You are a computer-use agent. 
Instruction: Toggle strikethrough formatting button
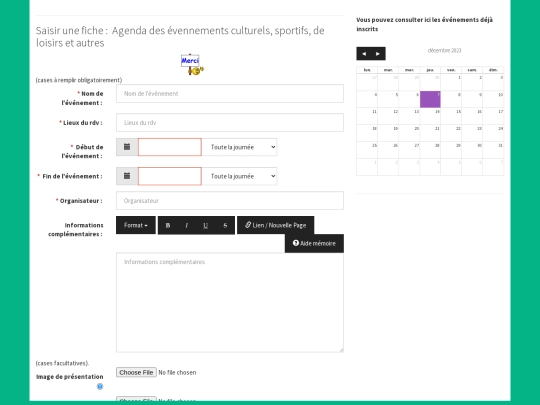pyautogui.click(x=225, y=225)
